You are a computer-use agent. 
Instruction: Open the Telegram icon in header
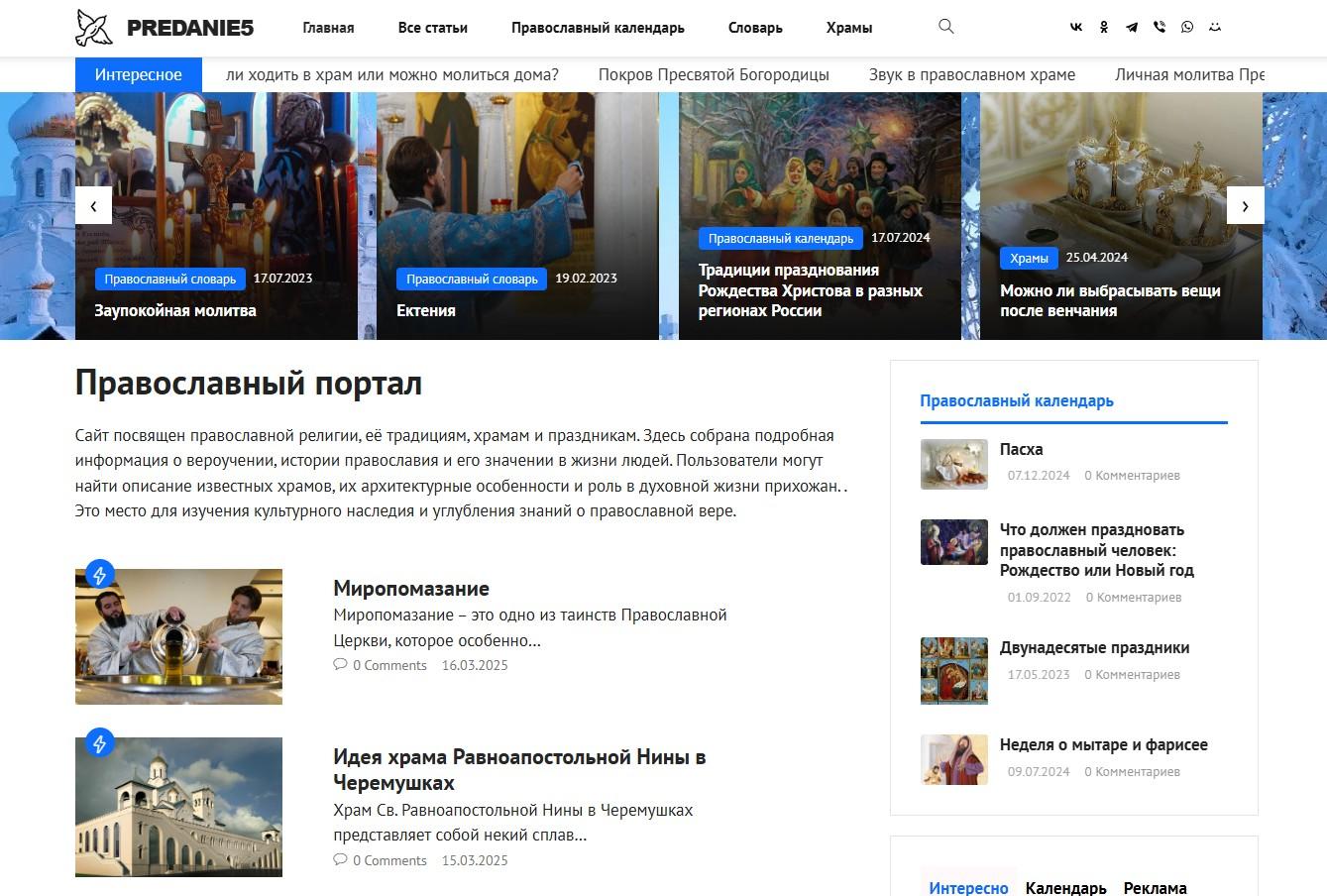[x=1132, y=28]
